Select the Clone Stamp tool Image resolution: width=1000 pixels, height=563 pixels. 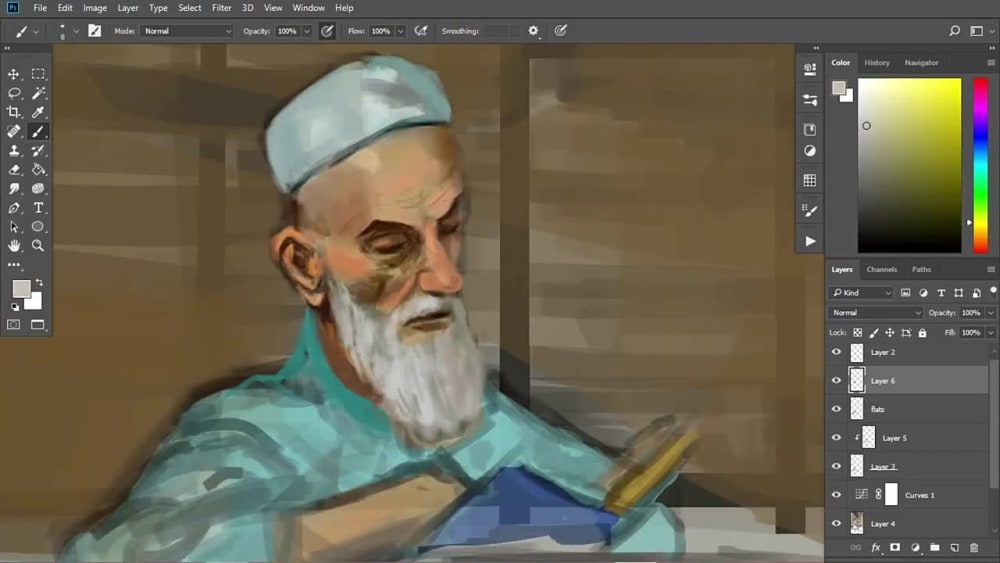coord(13,150)
